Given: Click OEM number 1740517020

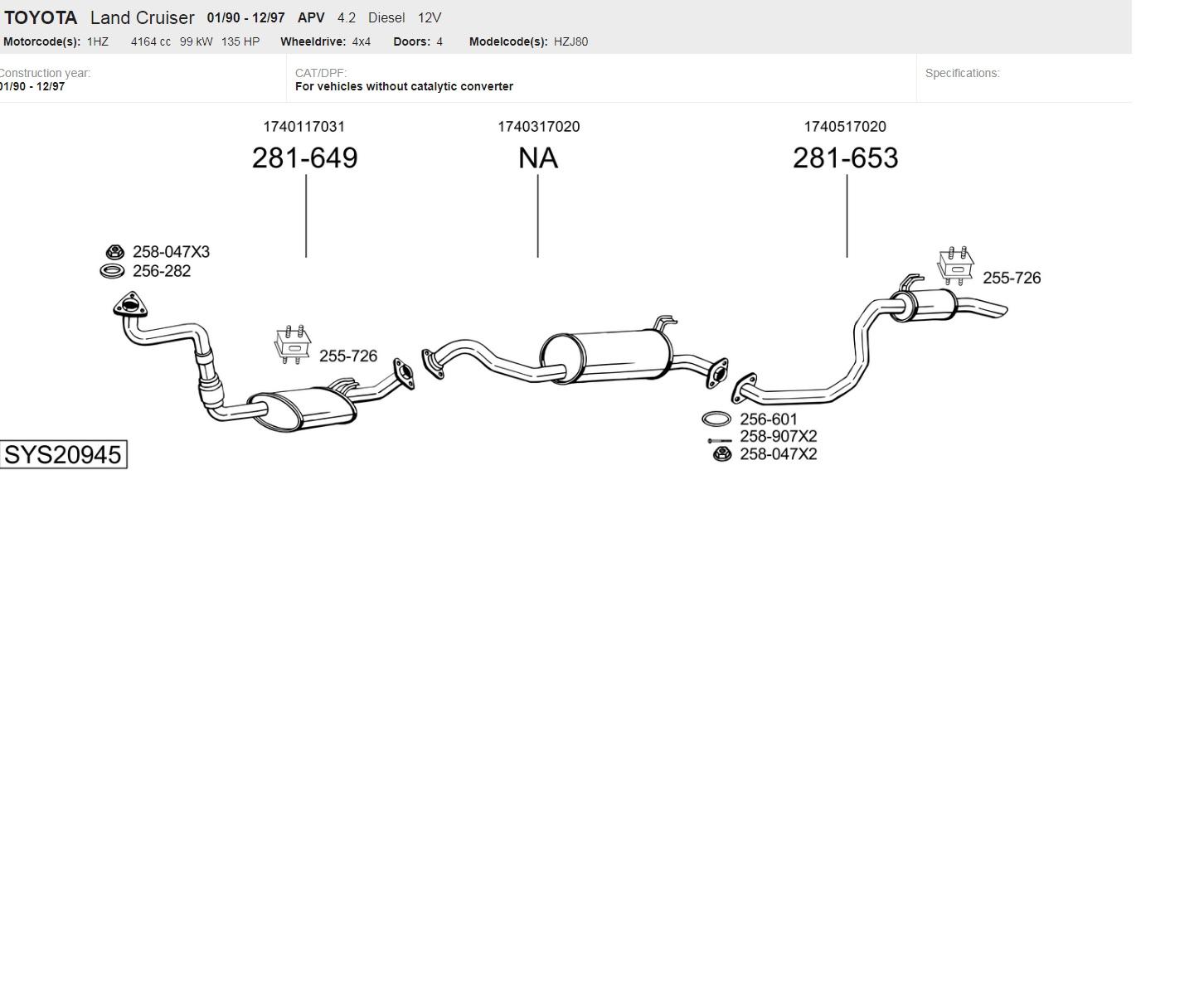Looking at the screenshot, I should tap(844, 127).
